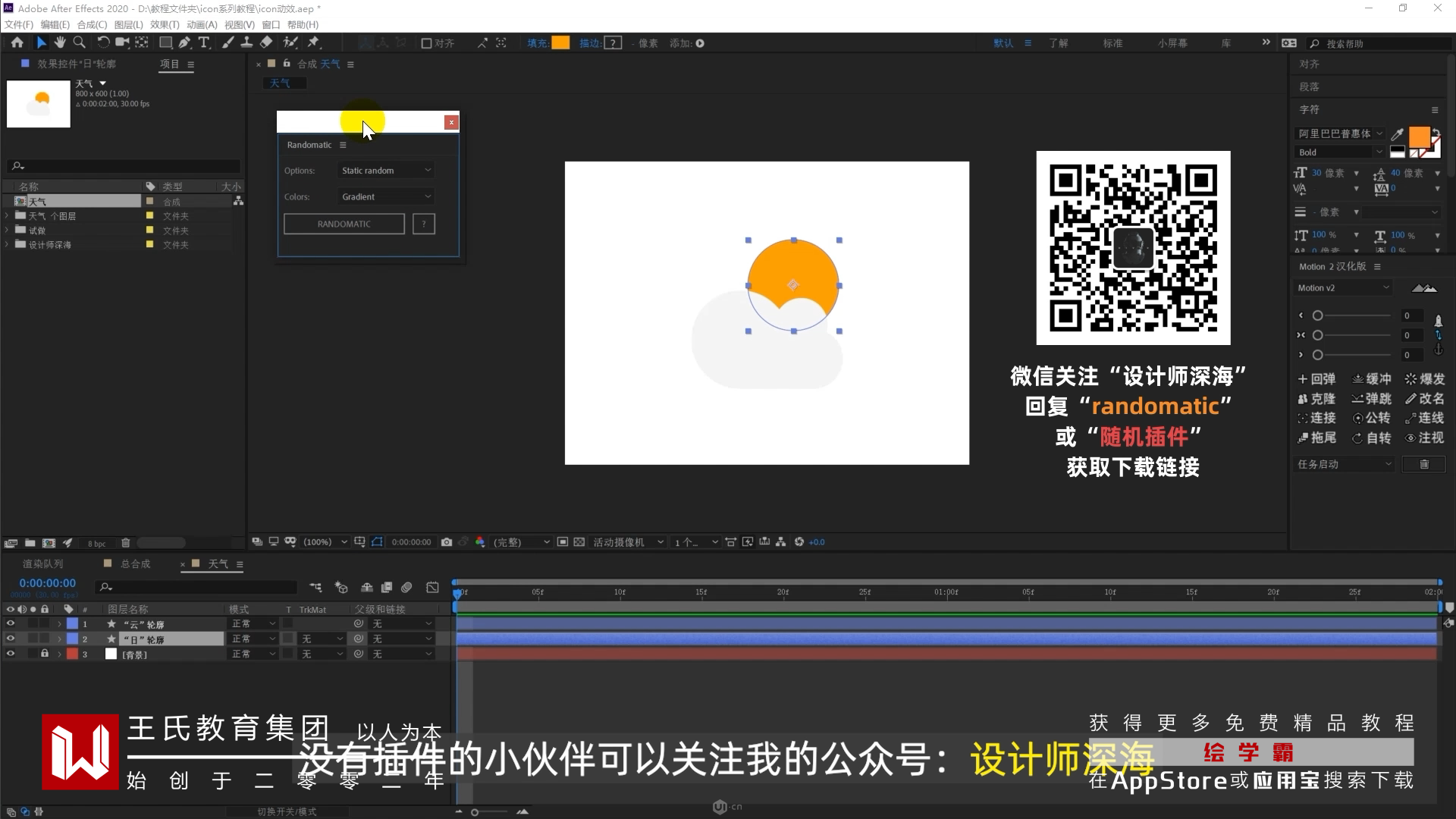Image resolution: width=1456 pixels, height=819 pixels.
Task: Select the Hand tool in toolbar
Action: 60,43
